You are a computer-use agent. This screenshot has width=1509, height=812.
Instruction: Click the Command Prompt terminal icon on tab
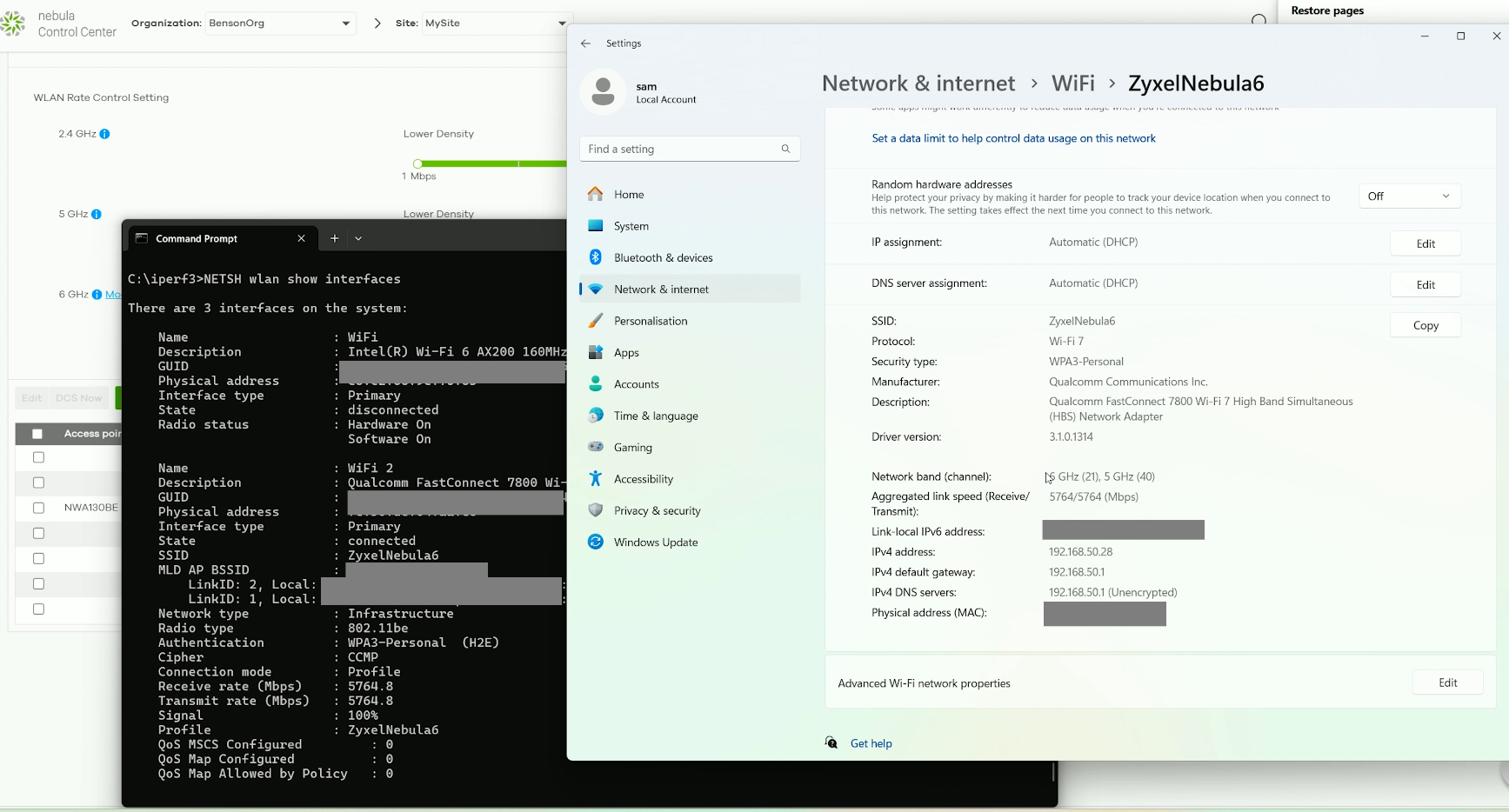tap(141, 238)
